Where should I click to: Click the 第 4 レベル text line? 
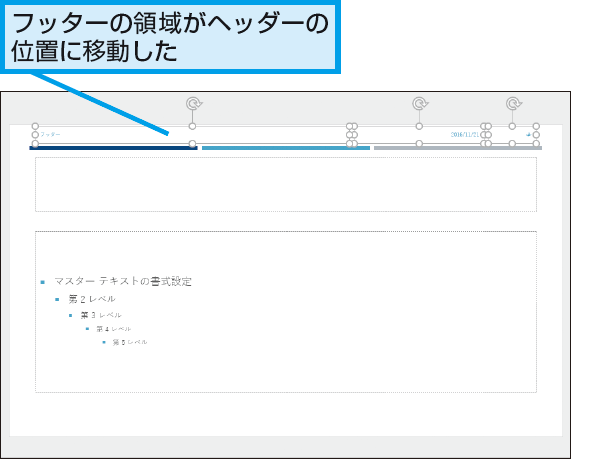(113, 329)
